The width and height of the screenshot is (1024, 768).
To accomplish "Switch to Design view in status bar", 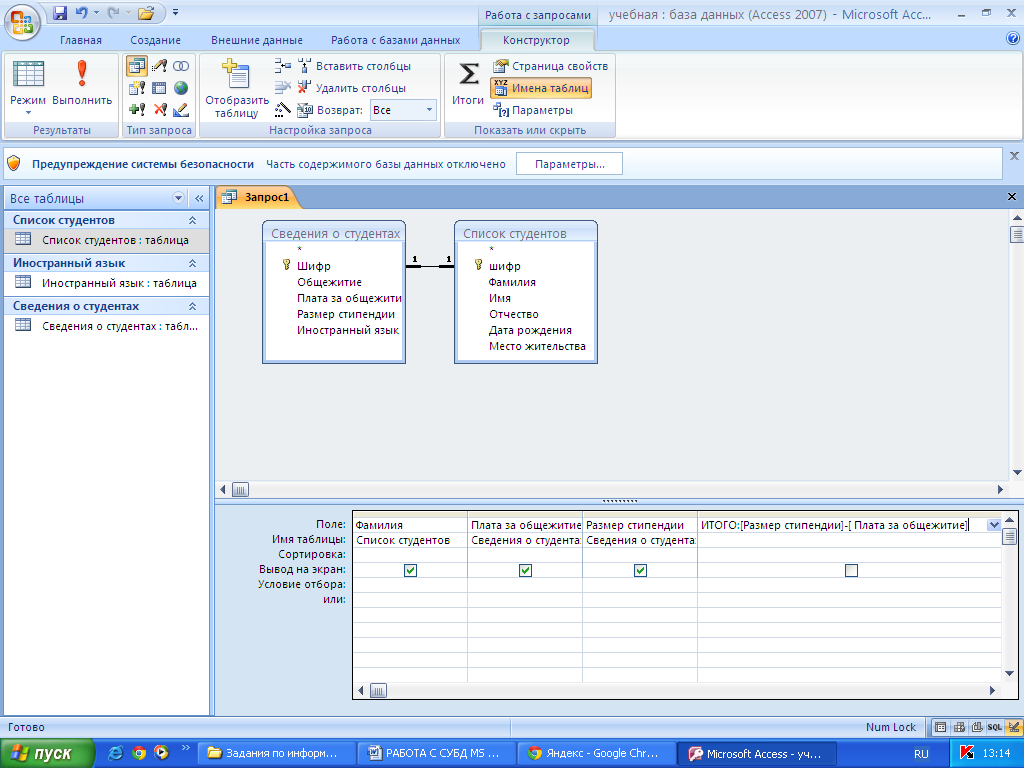I will pyautogui.click(x=1014, y=727).
